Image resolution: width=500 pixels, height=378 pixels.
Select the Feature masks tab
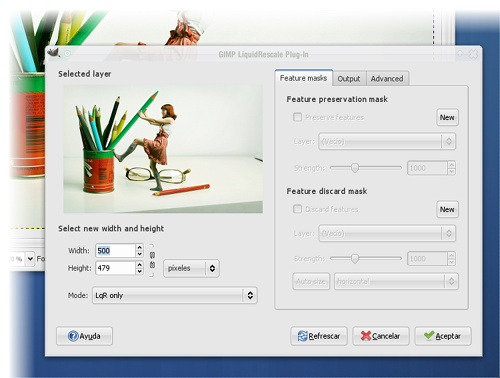click(x=303, y=78)
